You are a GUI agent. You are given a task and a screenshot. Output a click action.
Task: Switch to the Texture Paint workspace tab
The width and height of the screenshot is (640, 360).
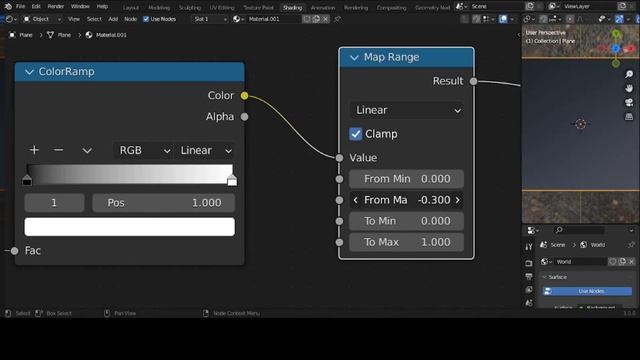258,8
